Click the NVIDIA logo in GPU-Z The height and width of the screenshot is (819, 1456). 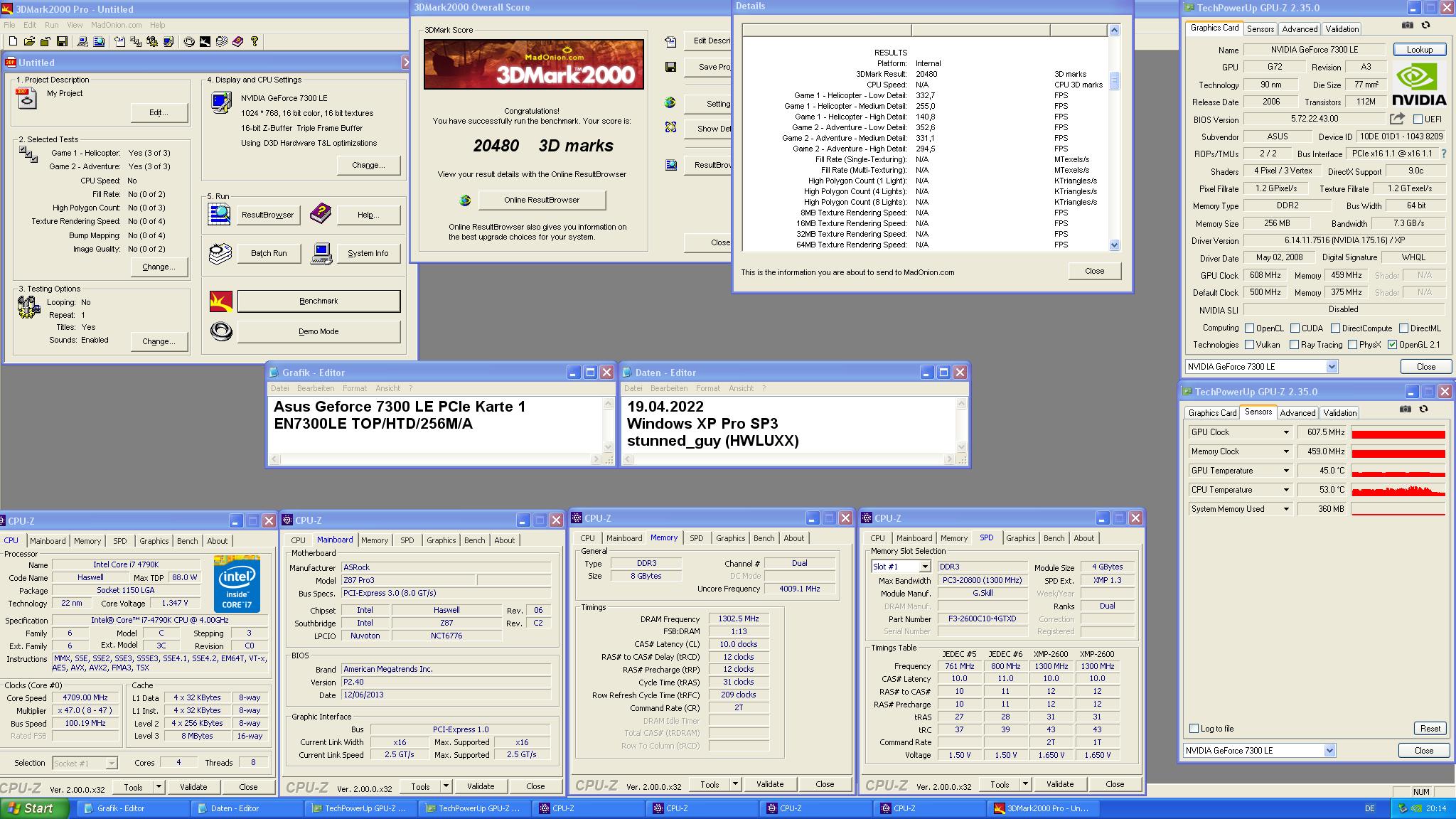(1419, 84)
